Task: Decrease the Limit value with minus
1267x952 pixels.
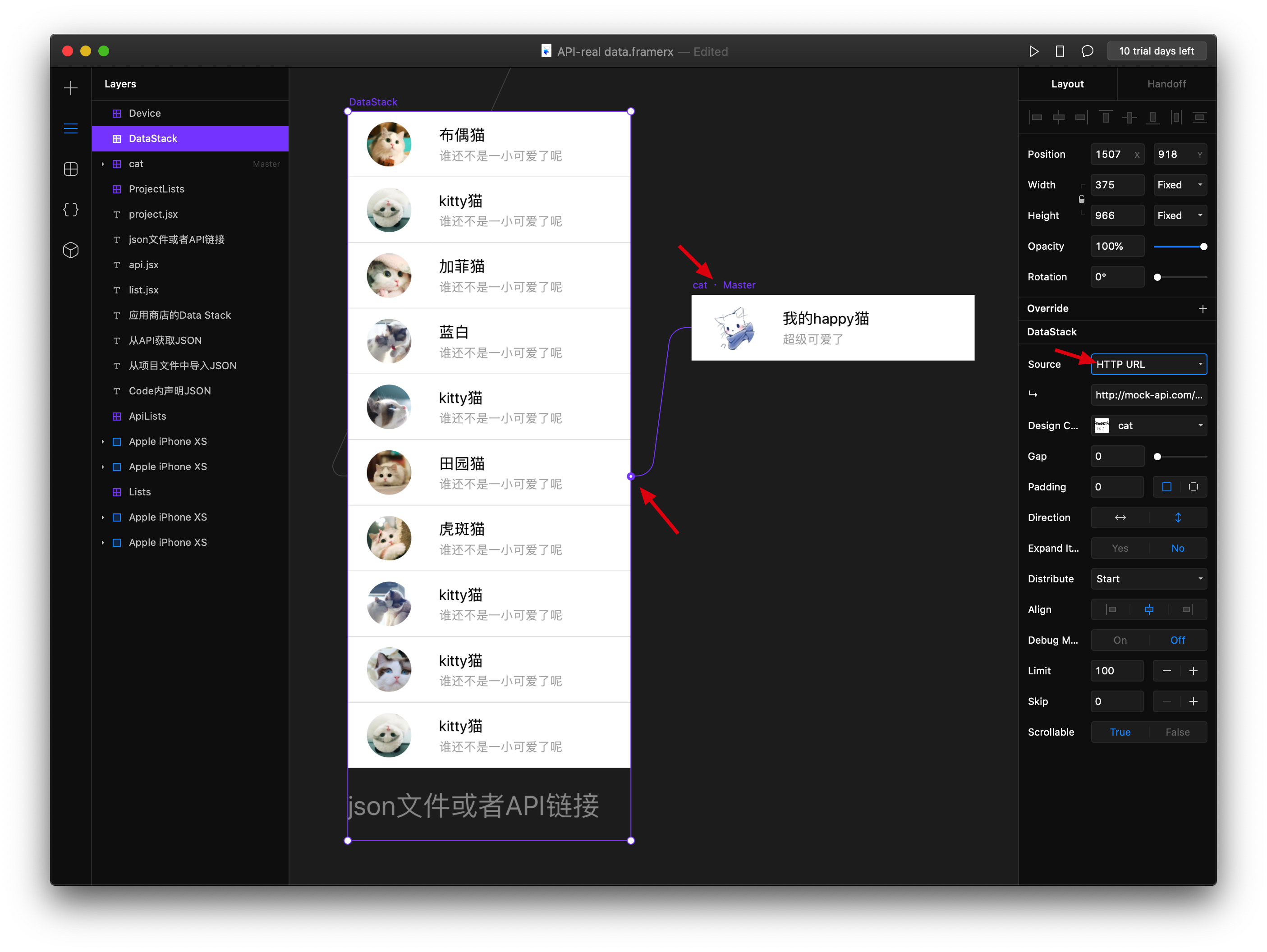Action: coord(1166,671)
